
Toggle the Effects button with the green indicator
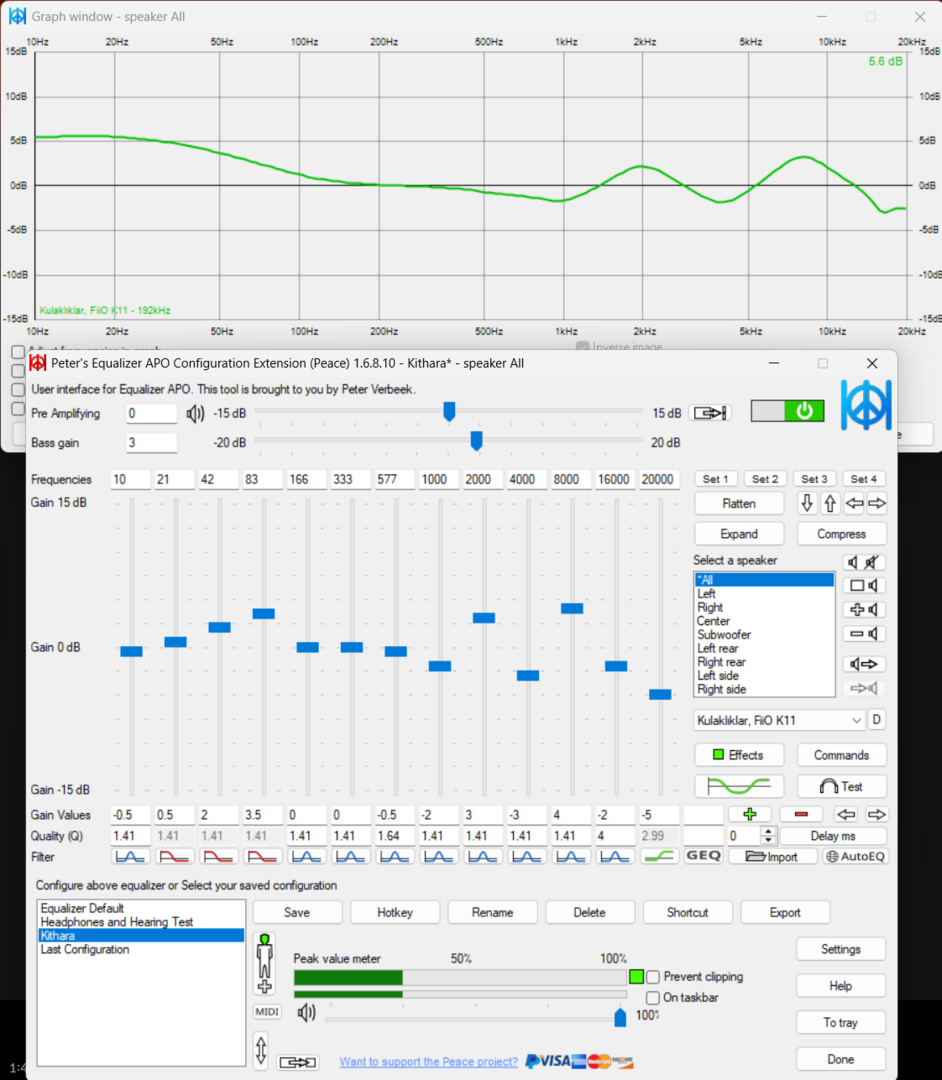(739, 755)
